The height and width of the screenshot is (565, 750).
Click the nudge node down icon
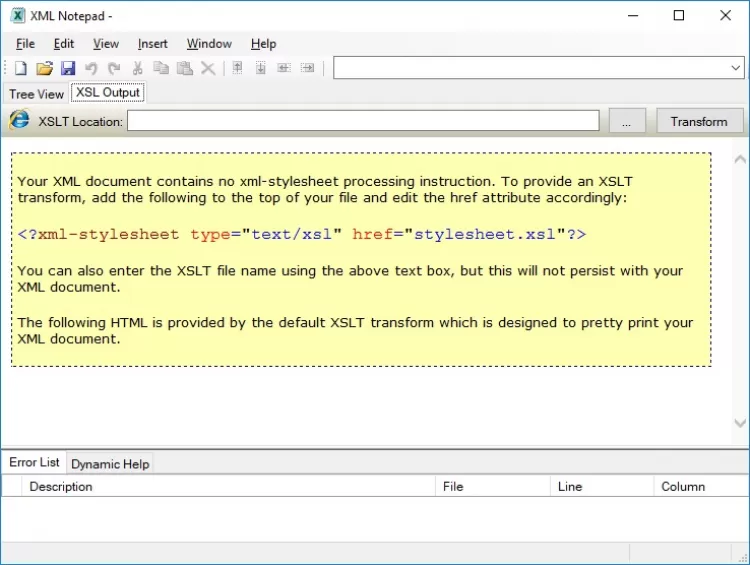pyautogui.click(x=260, y=68)
